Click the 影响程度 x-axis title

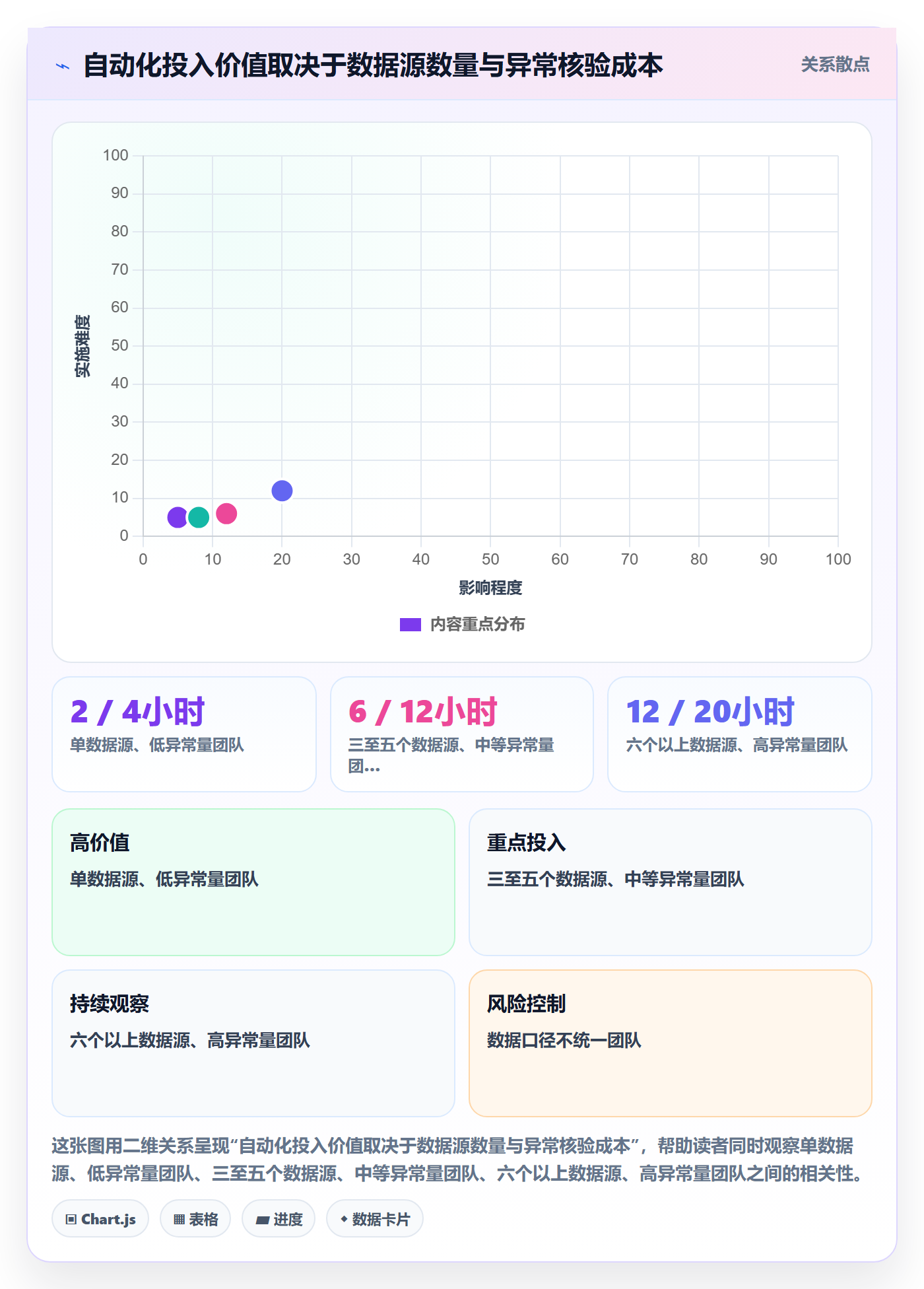[490, 588]
